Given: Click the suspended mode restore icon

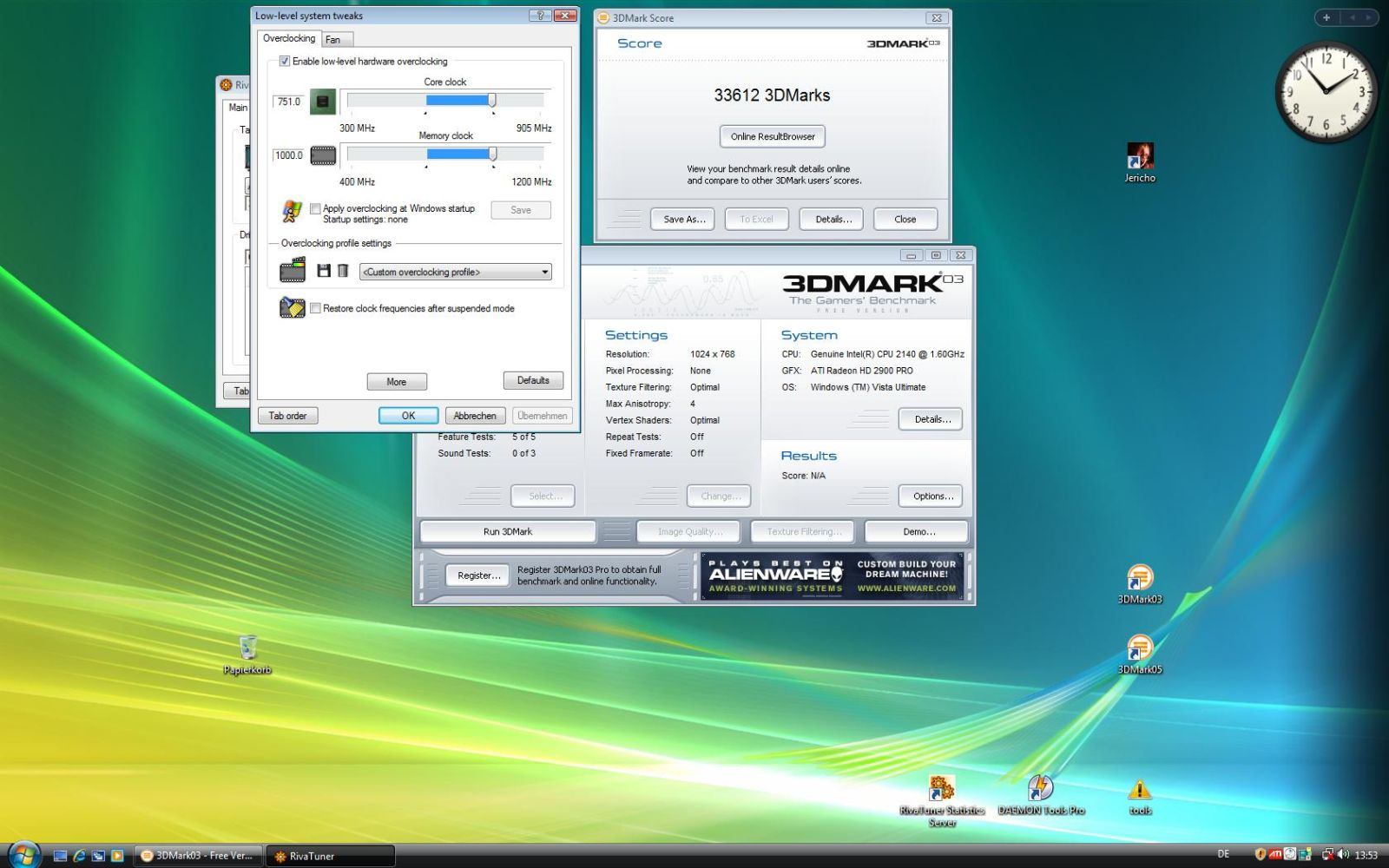Looking at the screenshot, I should click(293, 308).
